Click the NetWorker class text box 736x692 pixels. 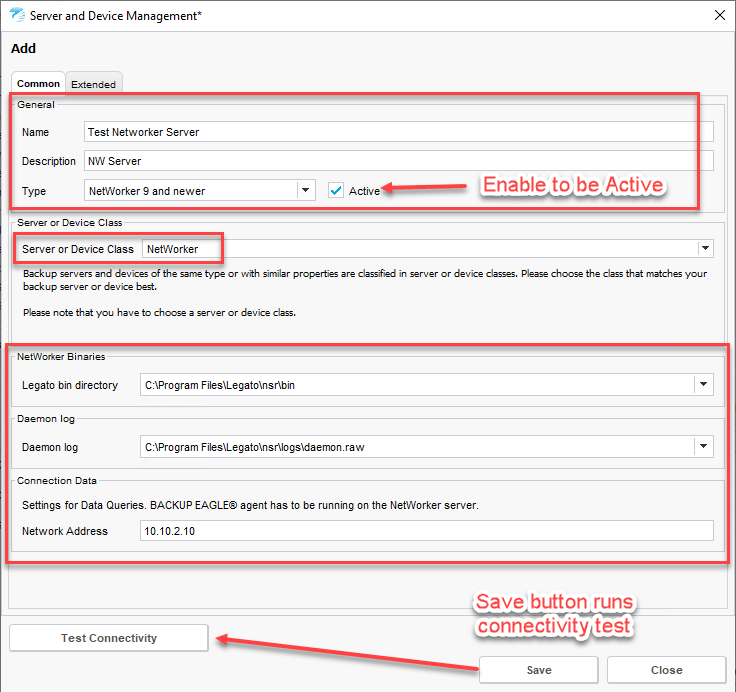point(420,248)
